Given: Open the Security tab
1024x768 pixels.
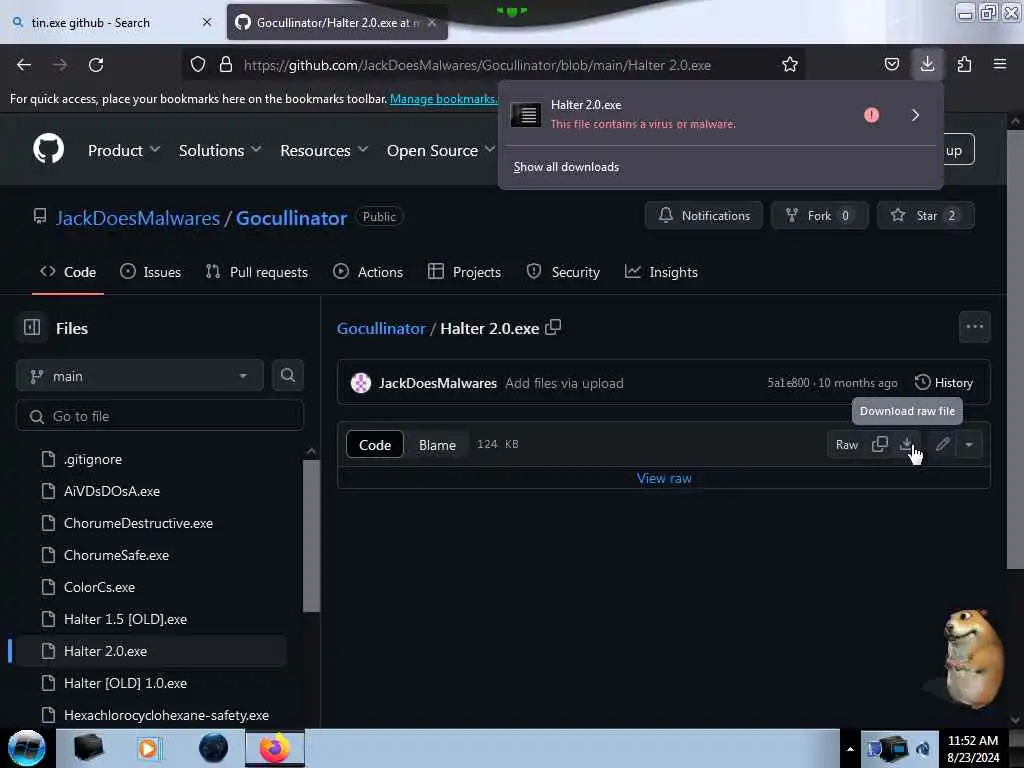Looking at the screenshot, I should 563,272.
